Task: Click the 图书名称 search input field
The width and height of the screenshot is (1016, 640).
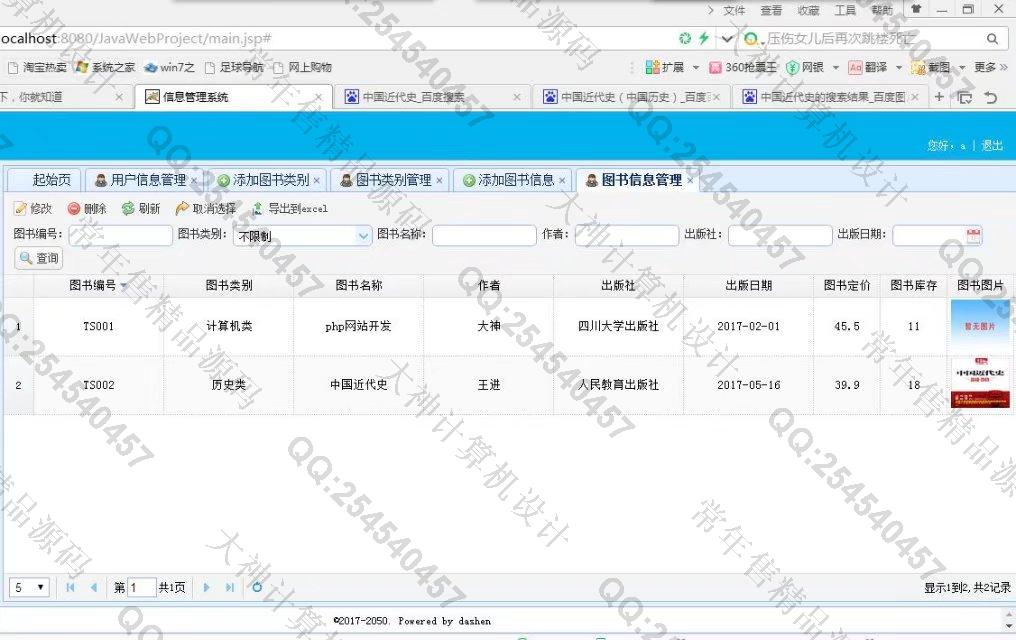Action: click(483, 236)
